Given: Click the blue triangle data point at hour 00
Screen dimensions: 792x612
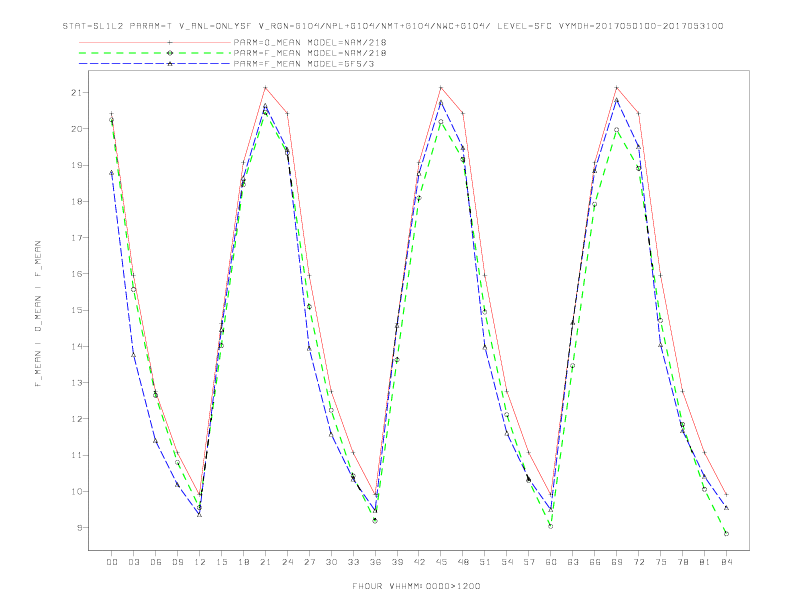Looking at the screenshot, I should (112, 173).
